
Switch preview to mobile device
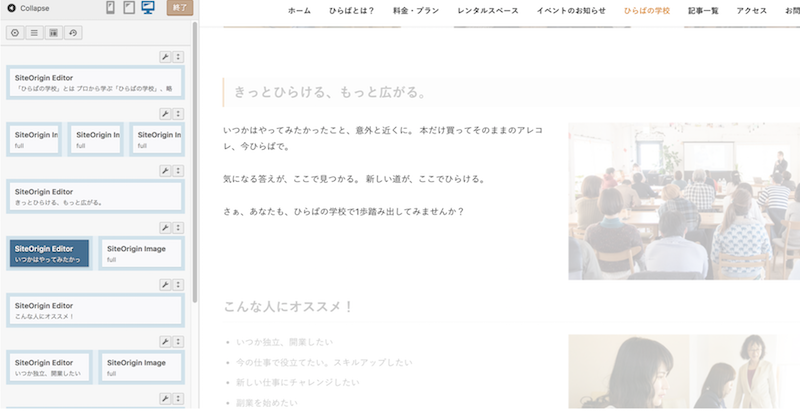(110, 9)
